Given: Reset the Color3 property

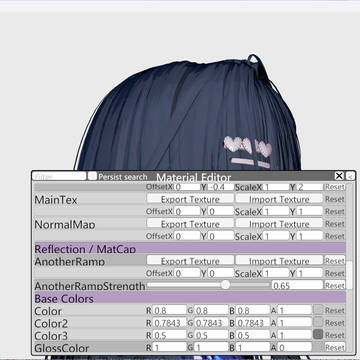Looking at the screenshot, I should [335, 335].
